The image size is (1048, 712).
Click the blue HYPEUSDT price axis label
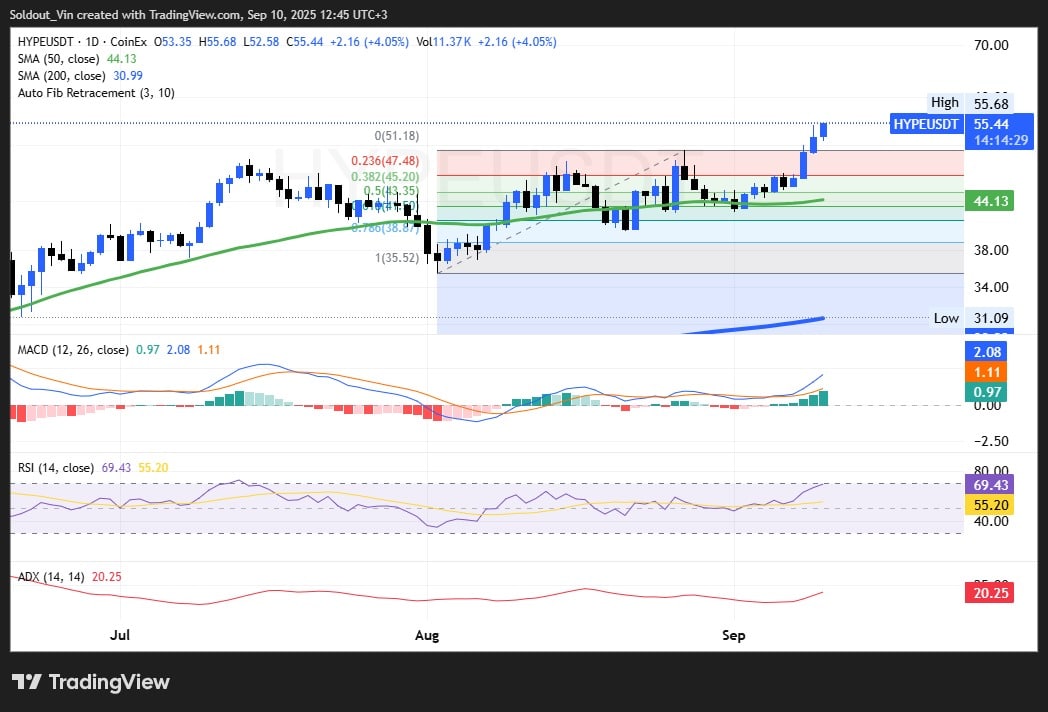(x=926, y=124)
